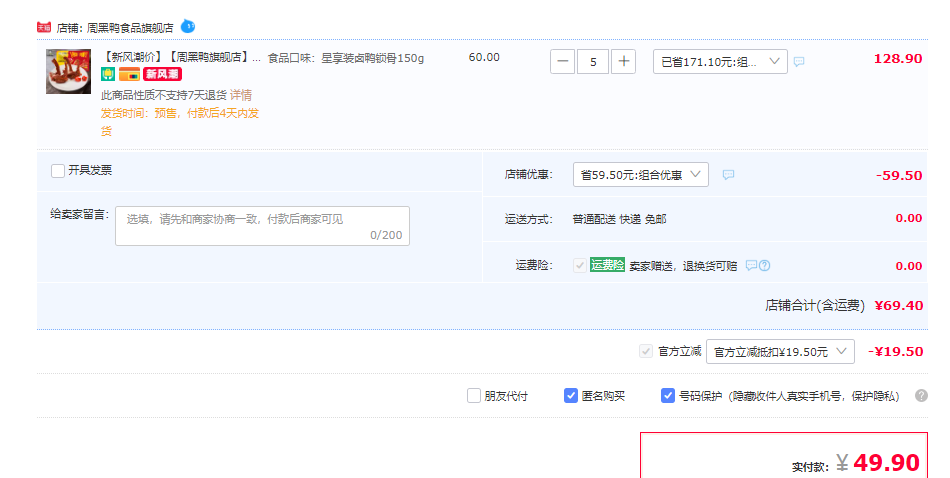Uncheck the 号码保护 checkbox
The height and width of the screenshot is (478, 950).
point(668,396)
